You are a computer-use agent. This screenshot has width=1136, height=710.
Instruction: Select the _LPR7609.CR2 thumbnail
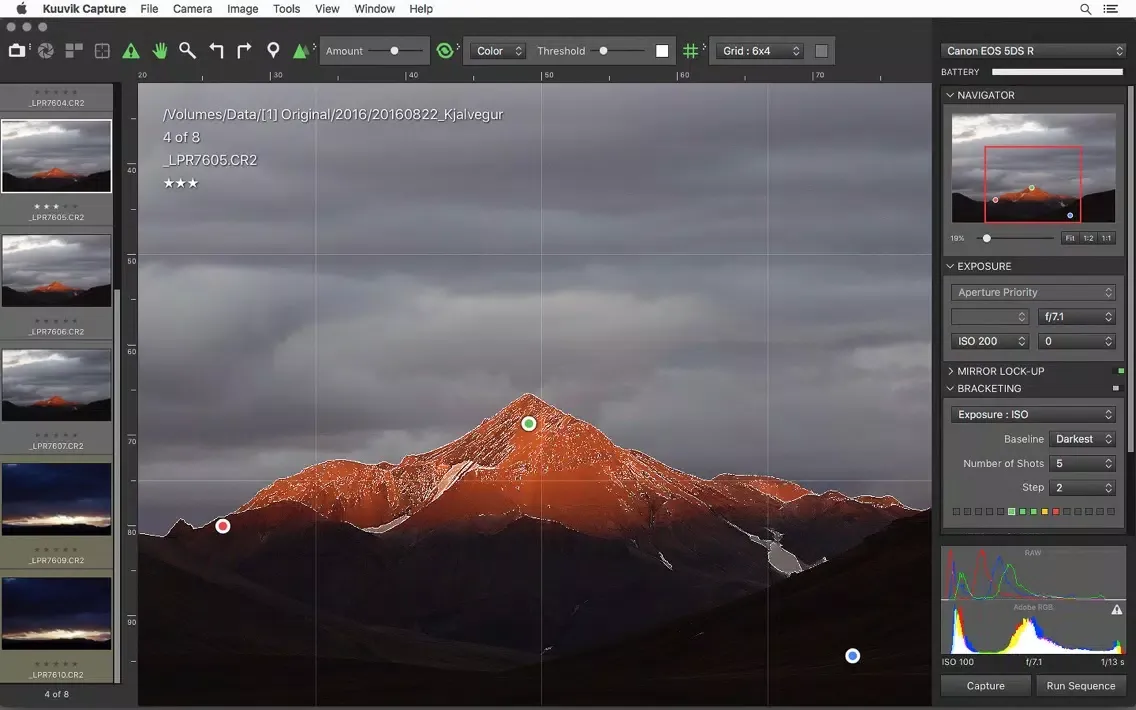tap(56, 499)
